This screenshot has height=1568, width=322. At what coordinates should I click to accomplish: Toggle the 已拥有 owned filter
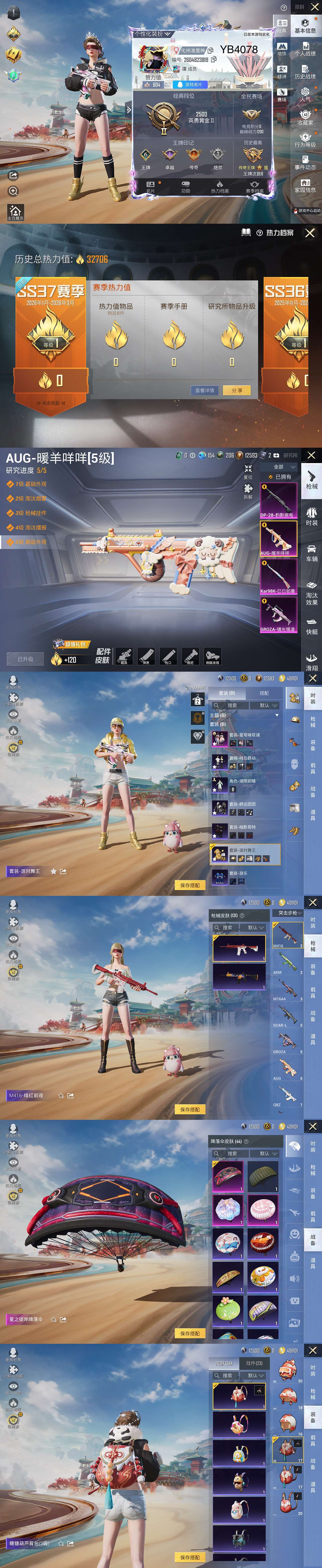tap(279, 477)
